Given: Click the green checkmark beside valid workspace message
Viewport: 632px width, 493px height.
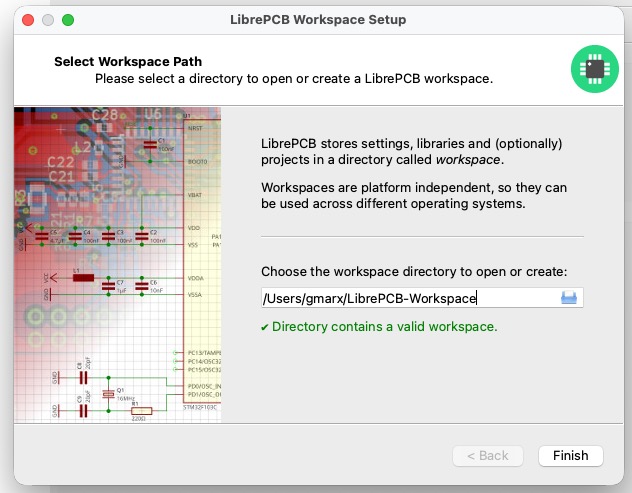Looking at the screenshot, I should pos(264,327).
